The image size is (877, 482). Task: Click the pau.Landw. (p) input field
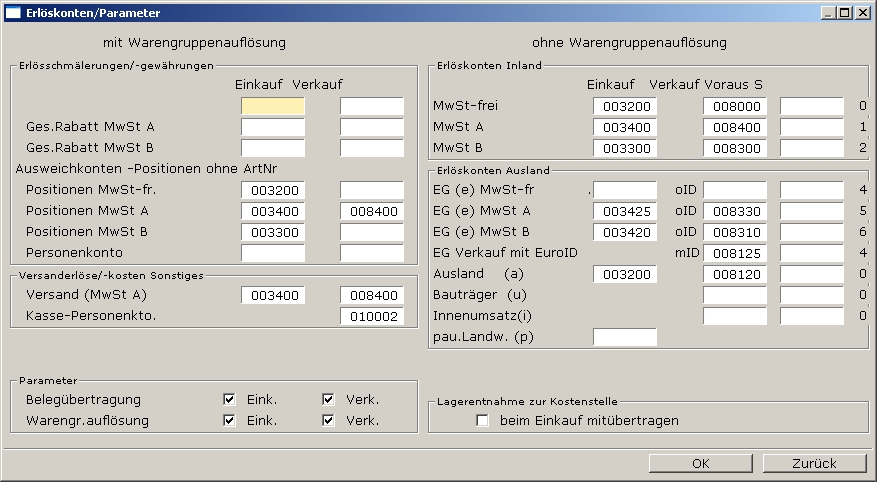pyautogui.click(x=624, y=337)
